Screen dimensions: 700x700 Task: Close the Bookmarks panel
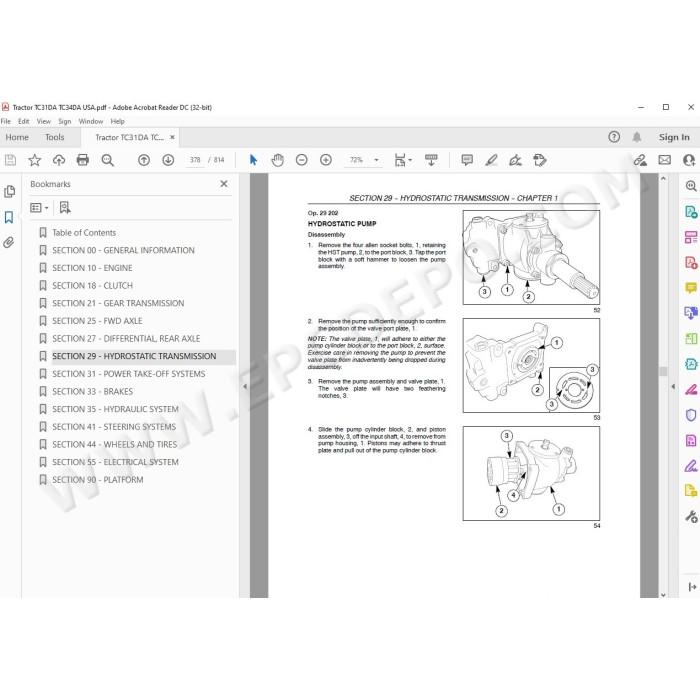224,184
